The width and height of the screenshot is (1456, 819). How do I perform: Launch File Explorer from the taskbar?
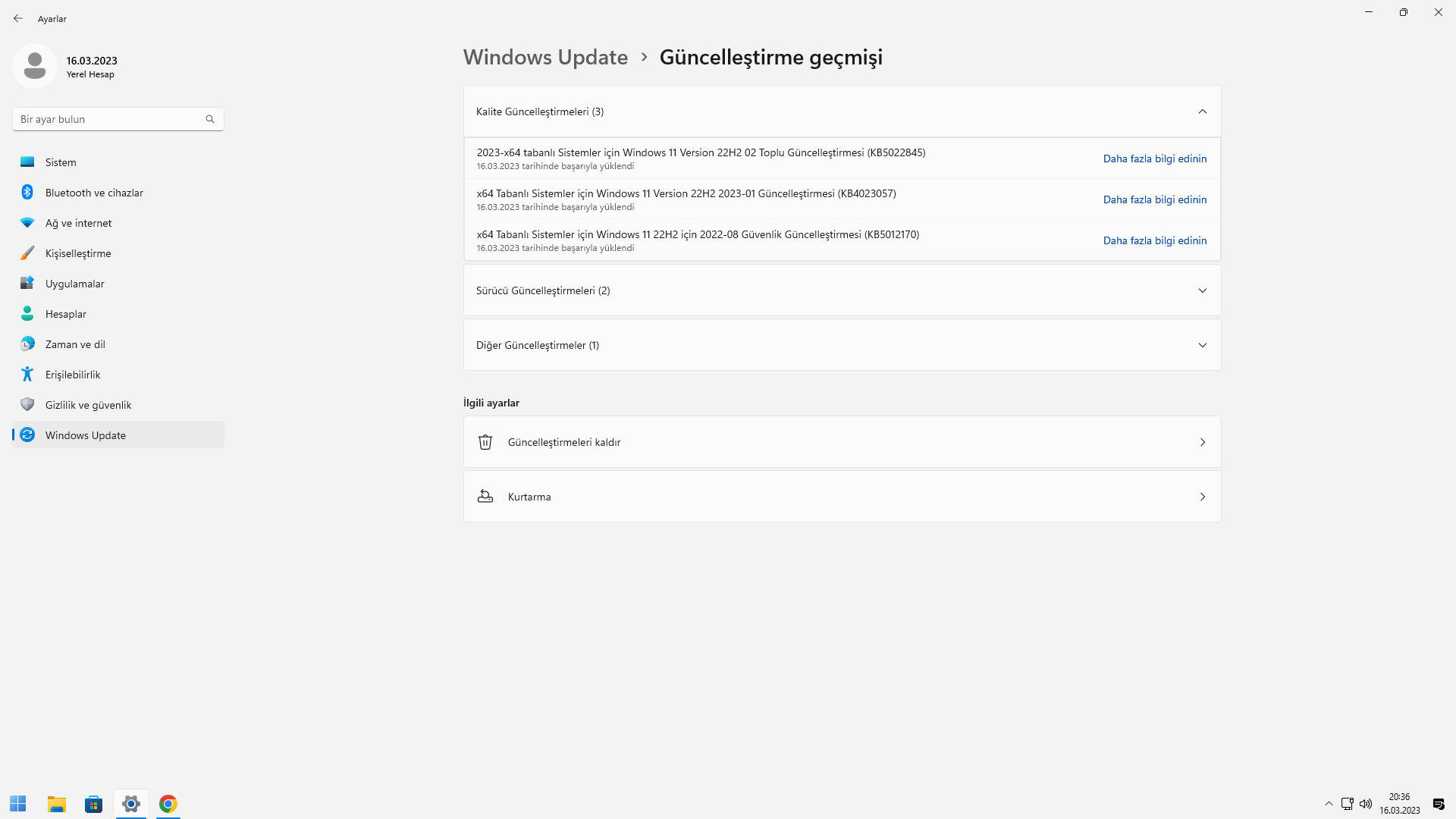click(x=57, y=804)
